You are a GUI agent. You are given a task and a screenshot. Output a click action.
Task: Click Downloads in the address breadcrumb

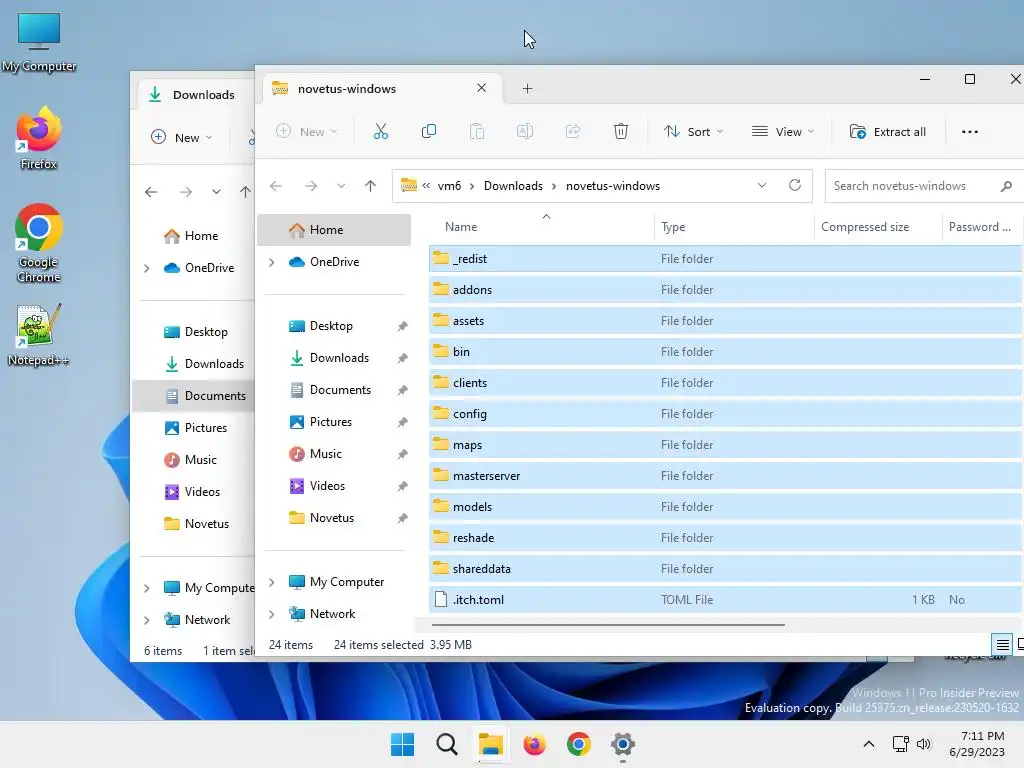click(x=513, y=186)
